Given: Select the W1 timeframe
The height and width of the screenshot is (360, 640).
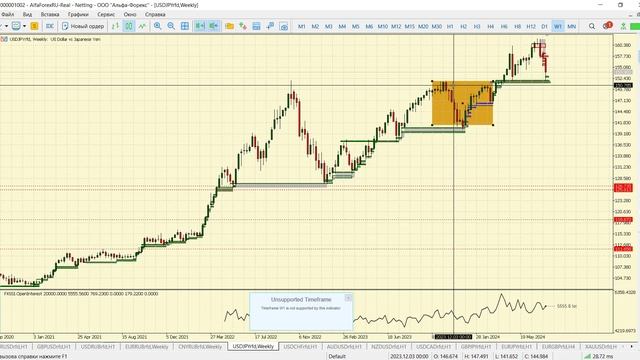Looking at the screenshot, I should 558,26.
